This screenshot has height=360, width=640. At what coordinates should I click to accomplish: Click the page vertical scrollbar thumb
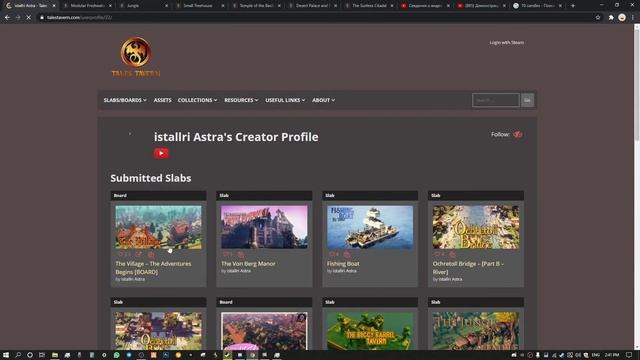[637, 84]
